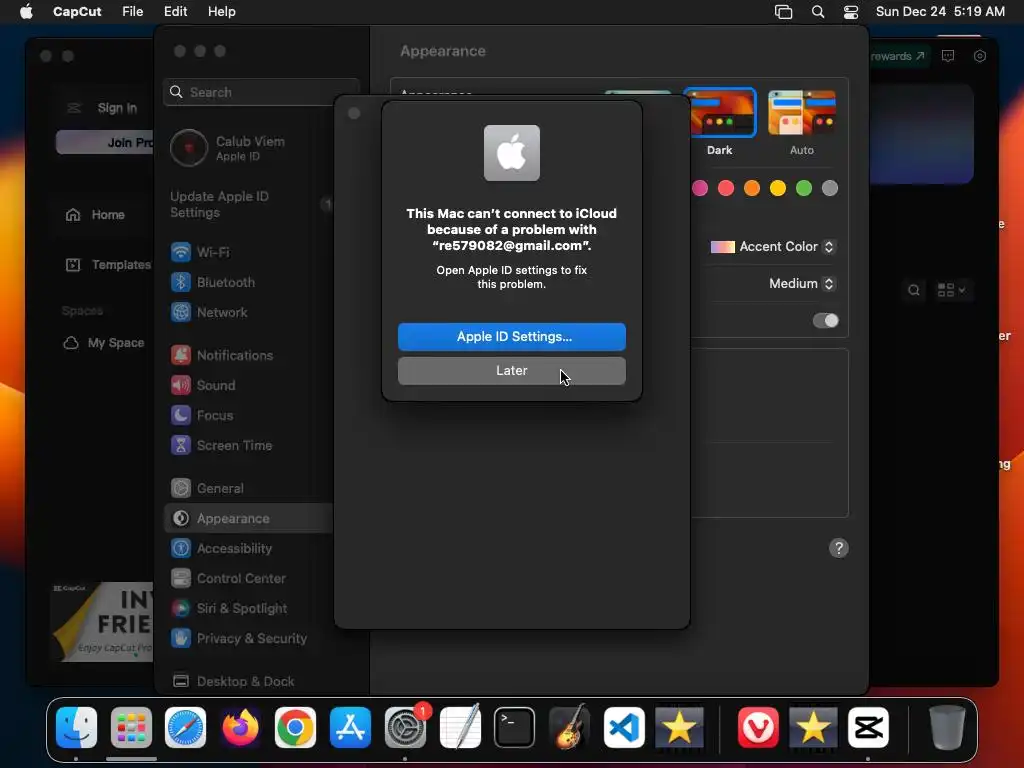
Task: Launch Safari from the Dock
Action: (185, 728)
